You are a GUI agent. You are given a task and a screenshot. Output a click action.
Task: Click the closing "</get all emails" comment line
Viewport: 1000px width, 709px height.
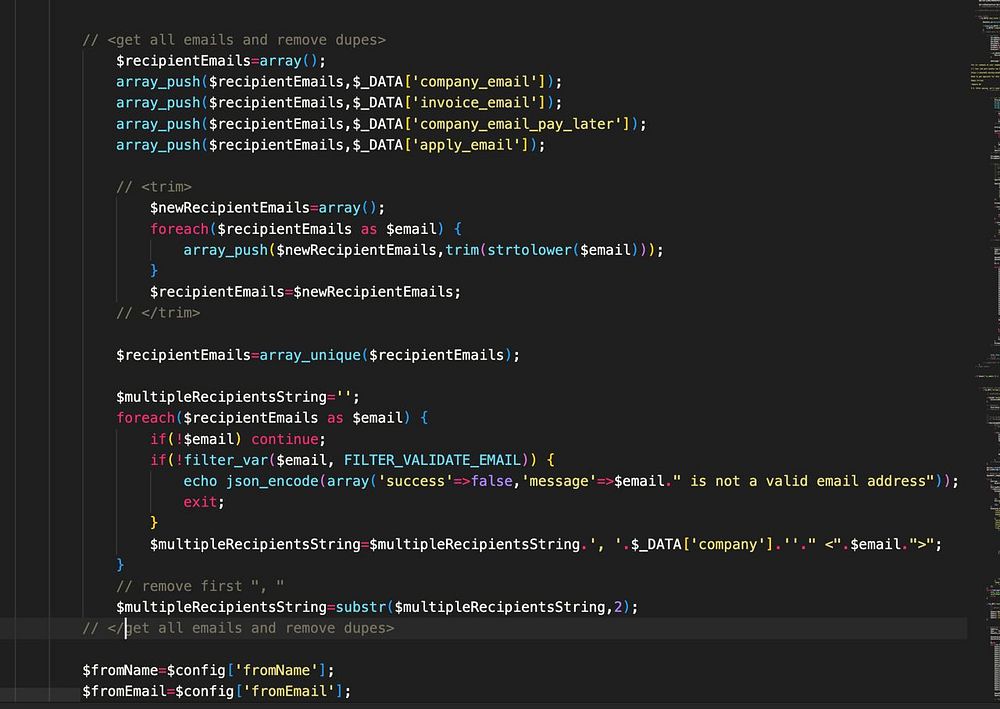click(x=238, y=628)
